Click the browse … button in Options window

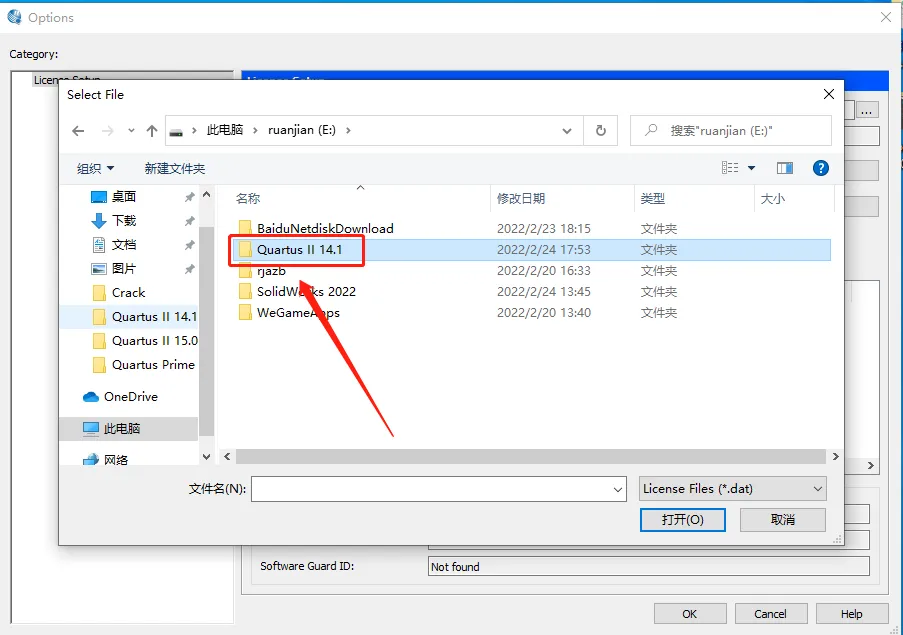point(867,111)
